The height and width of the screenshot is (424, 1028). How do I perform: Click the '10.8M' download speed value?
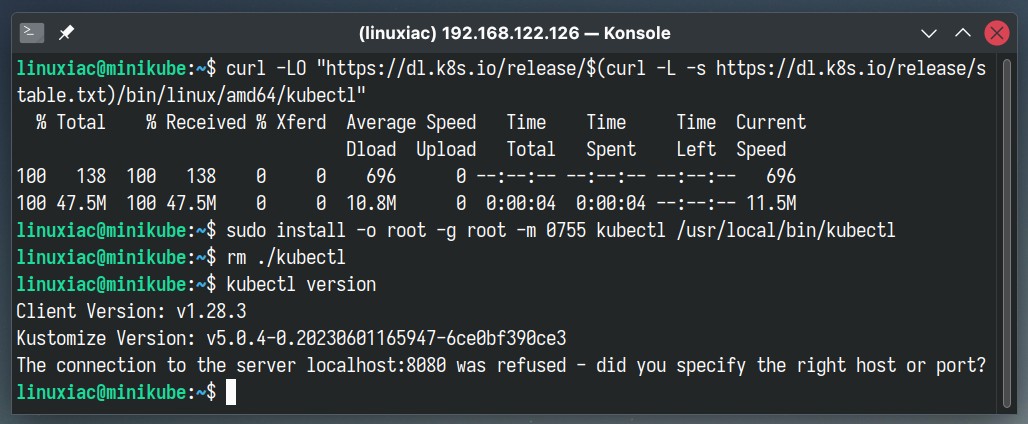point(371,204)
